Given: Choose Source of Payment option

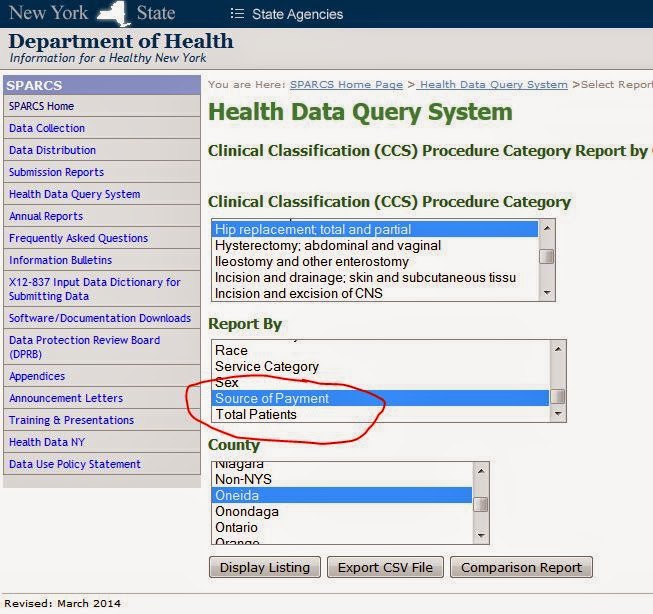Looking at the screenshot, I should [380, 399].
